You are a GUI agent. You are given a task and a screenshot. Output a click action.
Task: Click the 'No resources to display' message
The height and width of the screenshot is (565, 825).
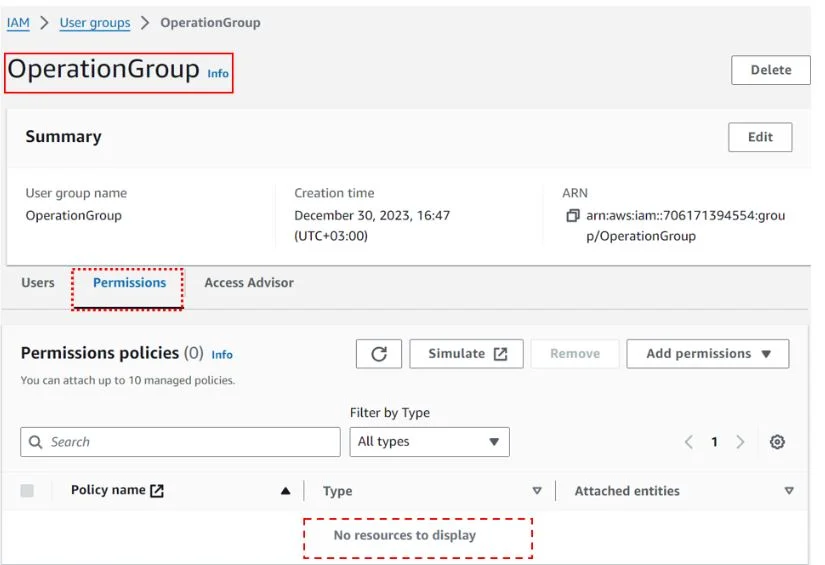click(405, 535)
